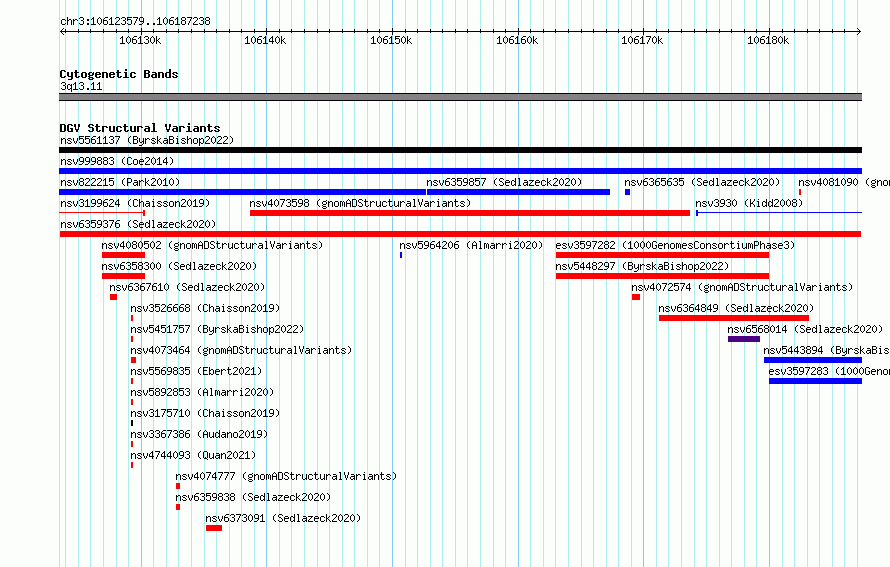The width and height of the screenshot is (890, 567).
Task: Click the nsv3526668 (Chaisson2019) label
Action: (205, 308)
